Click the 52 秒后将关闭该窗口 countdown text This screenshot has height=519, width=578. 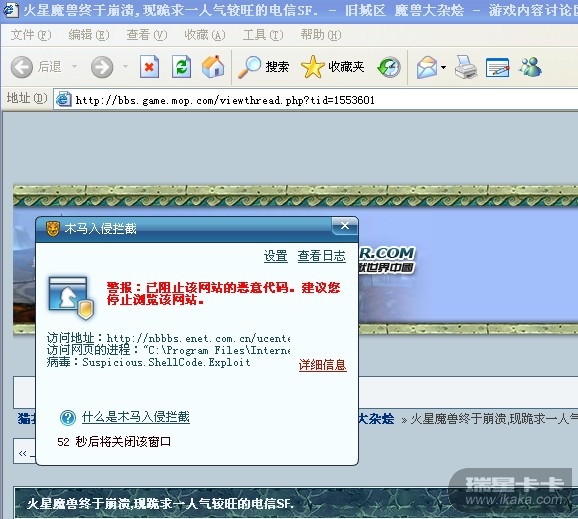click(114, 442)
